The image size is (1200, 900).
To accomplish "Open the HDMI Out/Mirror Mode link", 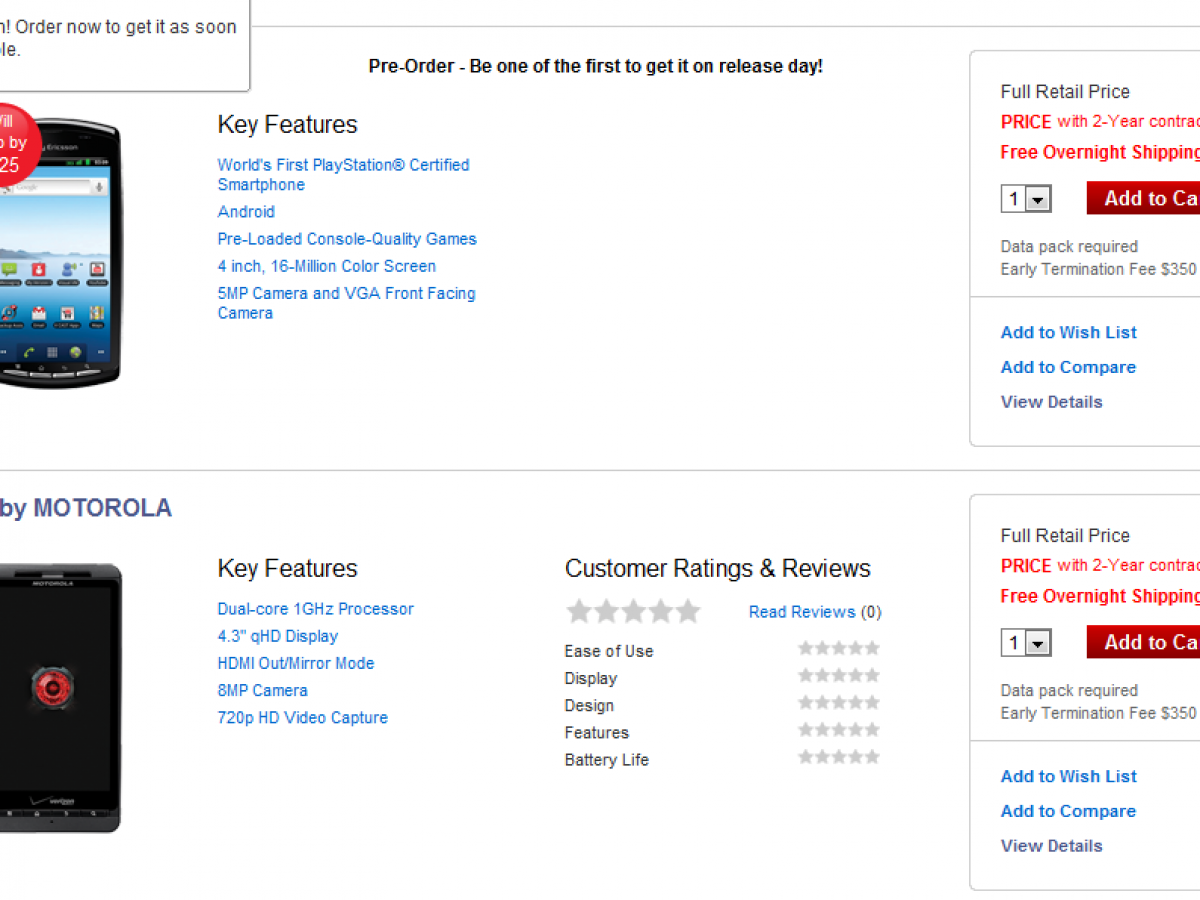I will [x=295, y=663].
